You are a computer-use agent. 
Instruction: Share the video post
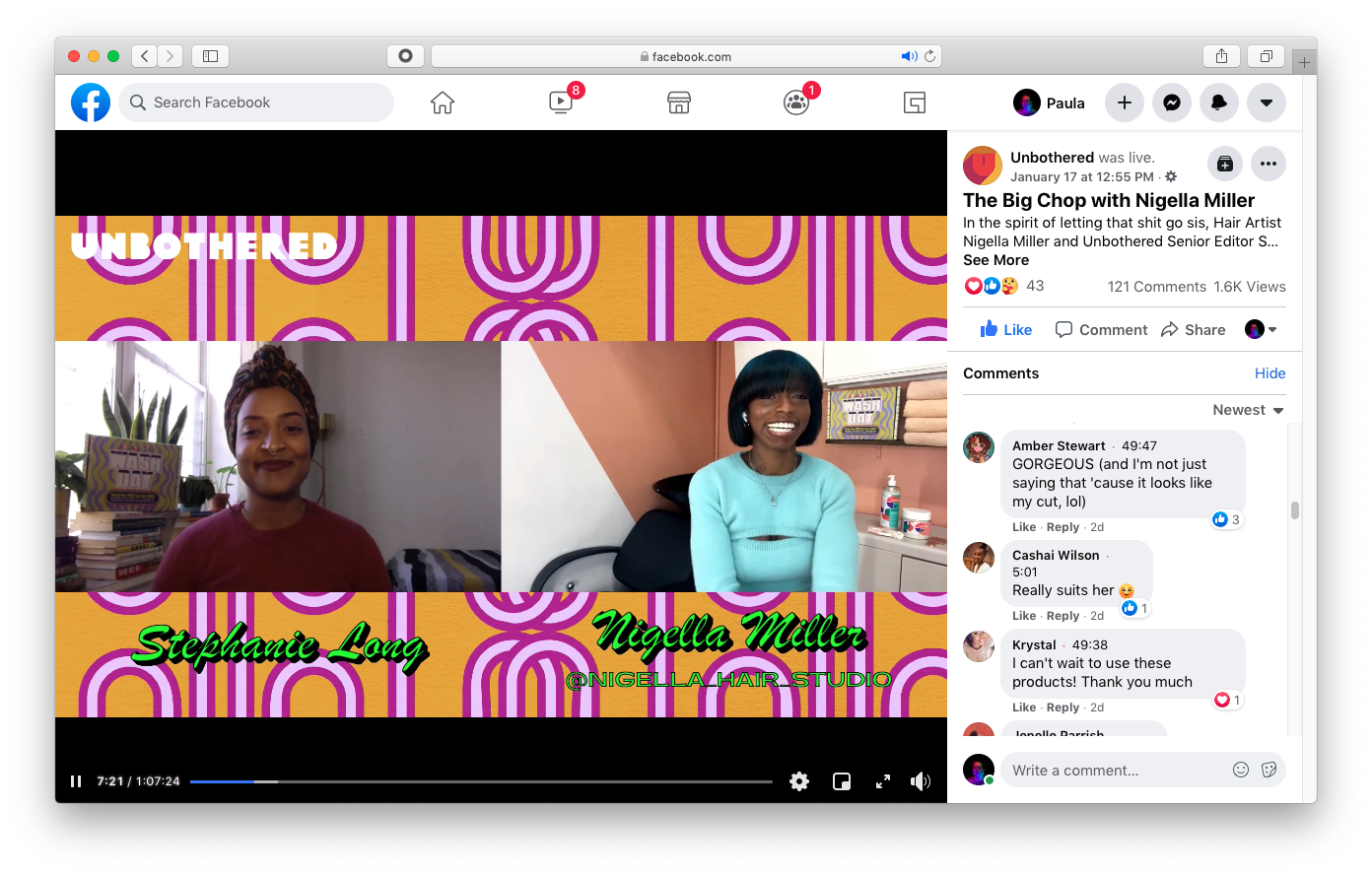[x=1193, y=330]
